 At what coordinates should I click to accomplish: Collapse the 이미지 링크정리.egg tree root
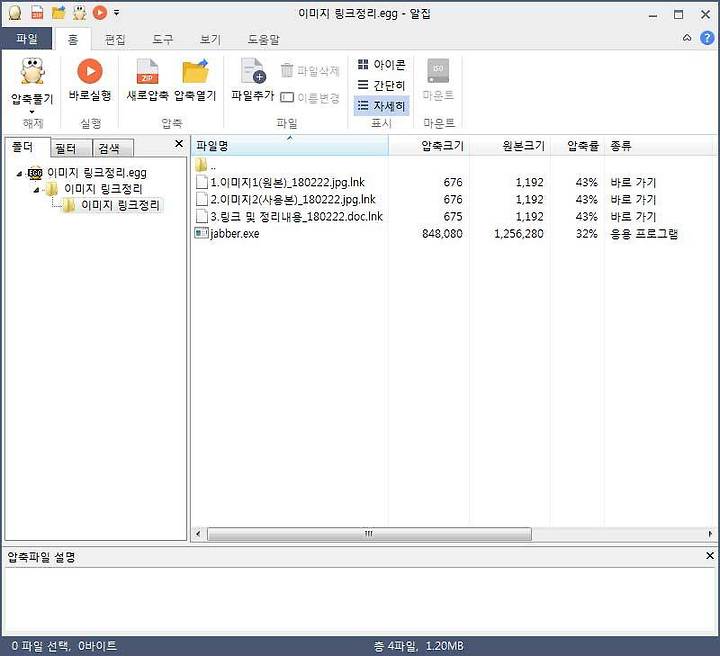click(19, 174)
